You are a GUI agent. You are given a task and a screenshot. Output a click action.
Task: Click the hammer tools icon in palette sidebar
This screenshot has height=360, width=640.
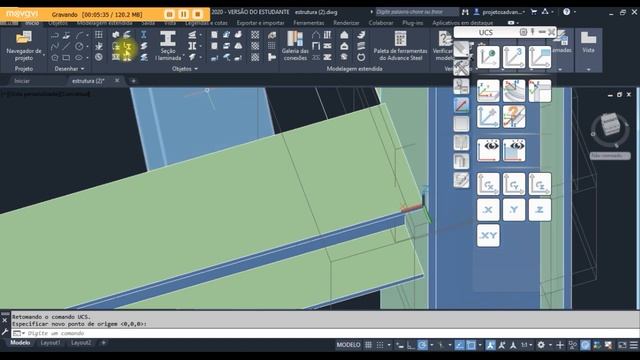pyautogui.click(x=461, y=68)
